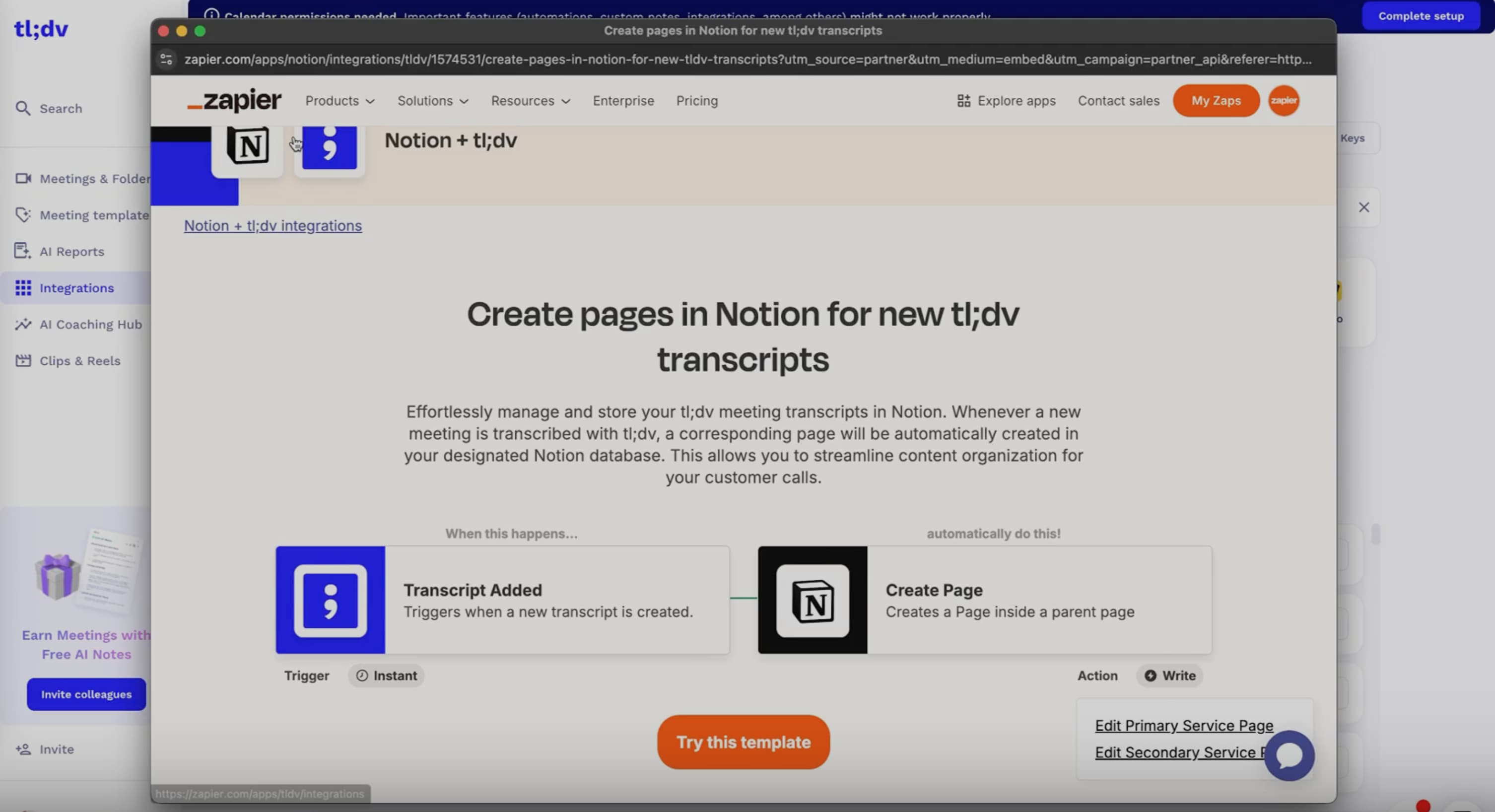This screenshot has height=812, width=1495.
Task: Click the tl;dv search magnifier icon
Action: (x=23, y=109)
